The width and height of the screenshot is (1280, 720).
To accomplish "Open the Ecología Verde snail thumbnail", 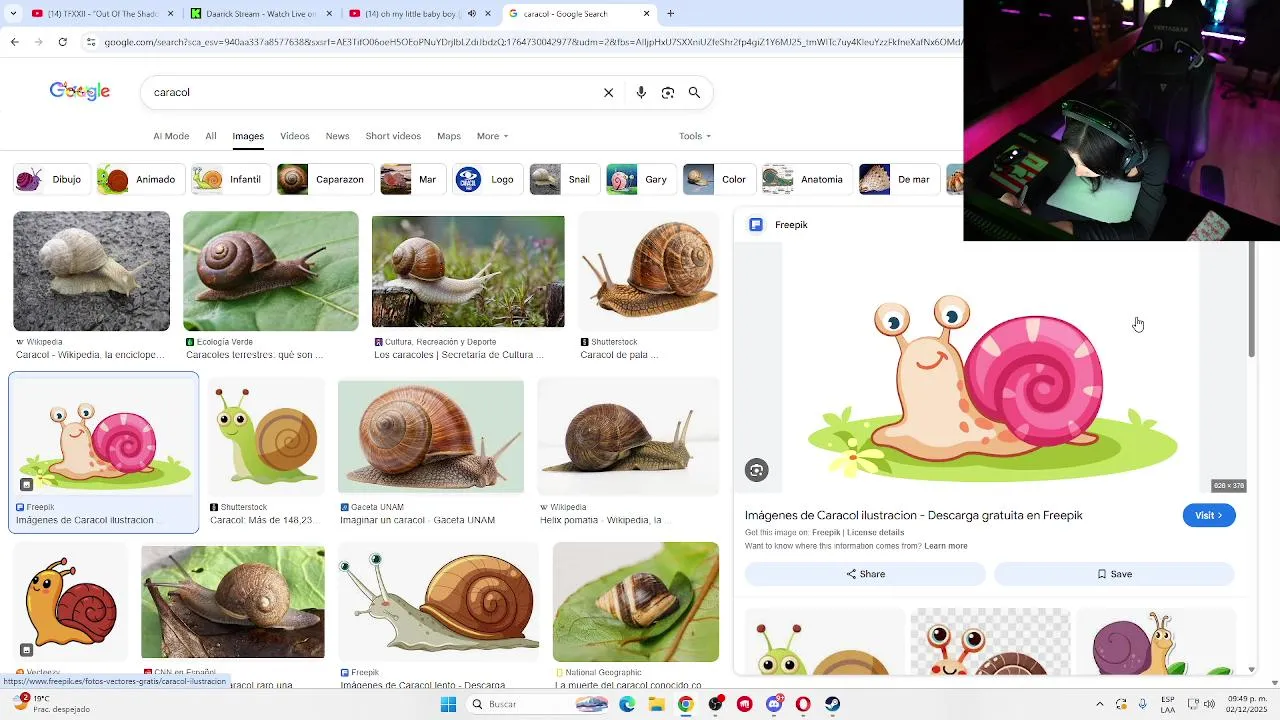I will click(x=271, y=271).
